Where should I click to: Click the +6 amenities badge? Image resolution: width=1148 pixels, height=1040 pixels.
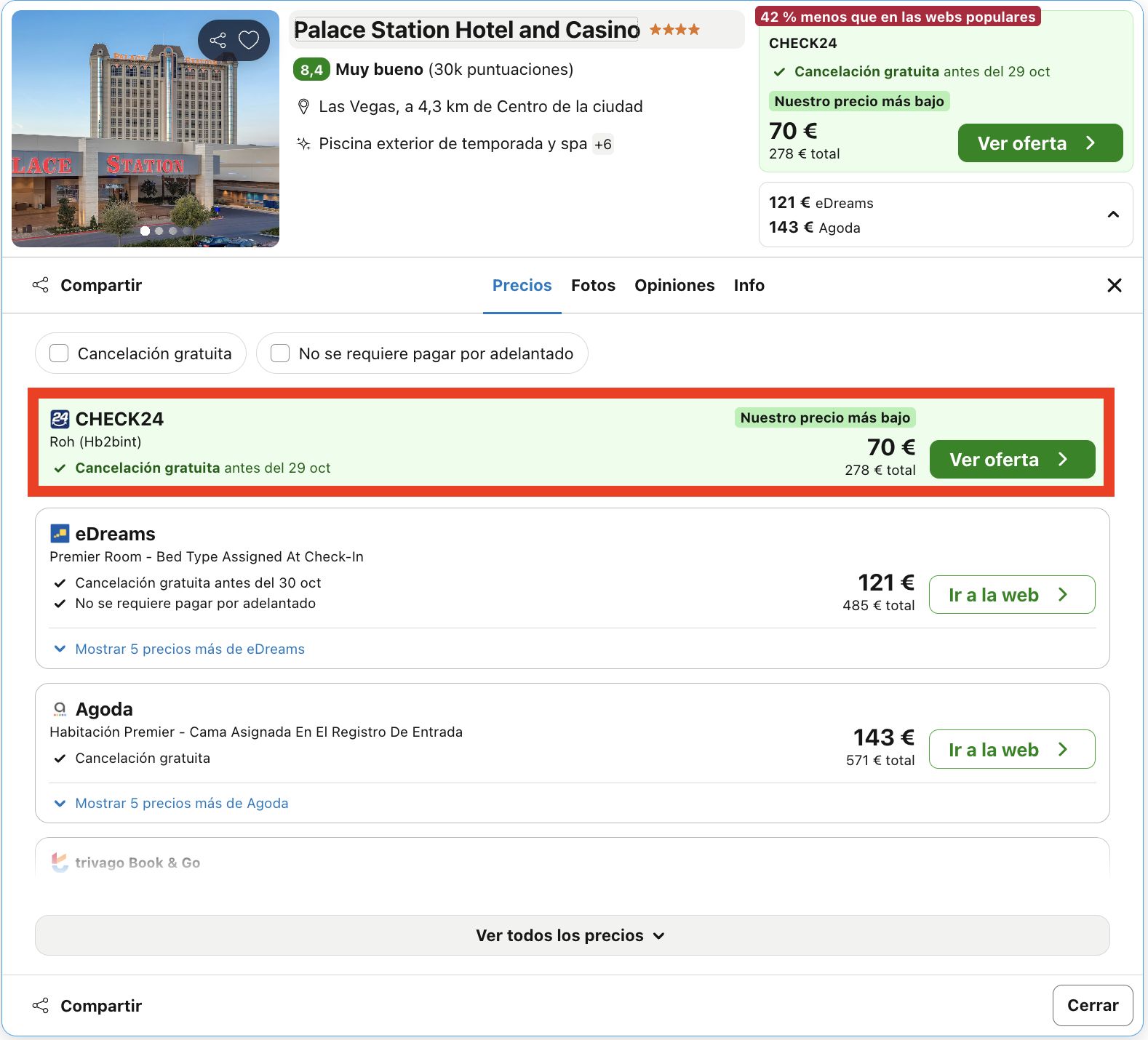coord(603,144)
